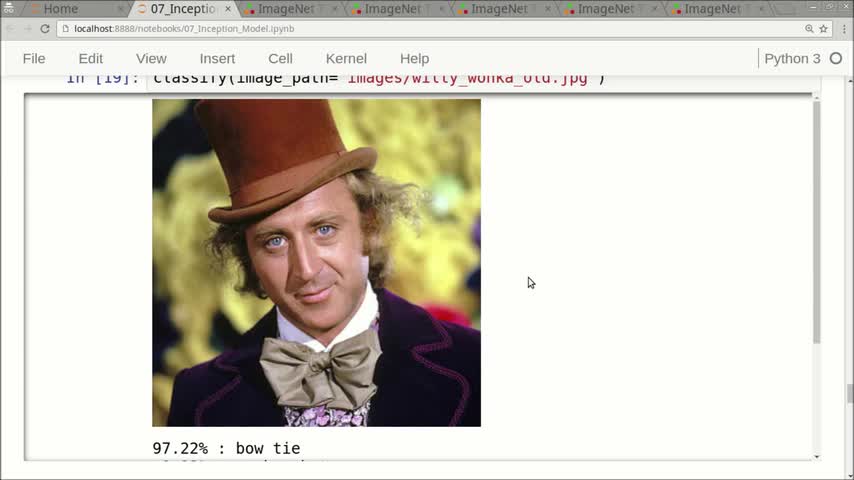Bookmark this page with the star icon
The height and width of the screenshot is (480, 854).
(824, 29)
